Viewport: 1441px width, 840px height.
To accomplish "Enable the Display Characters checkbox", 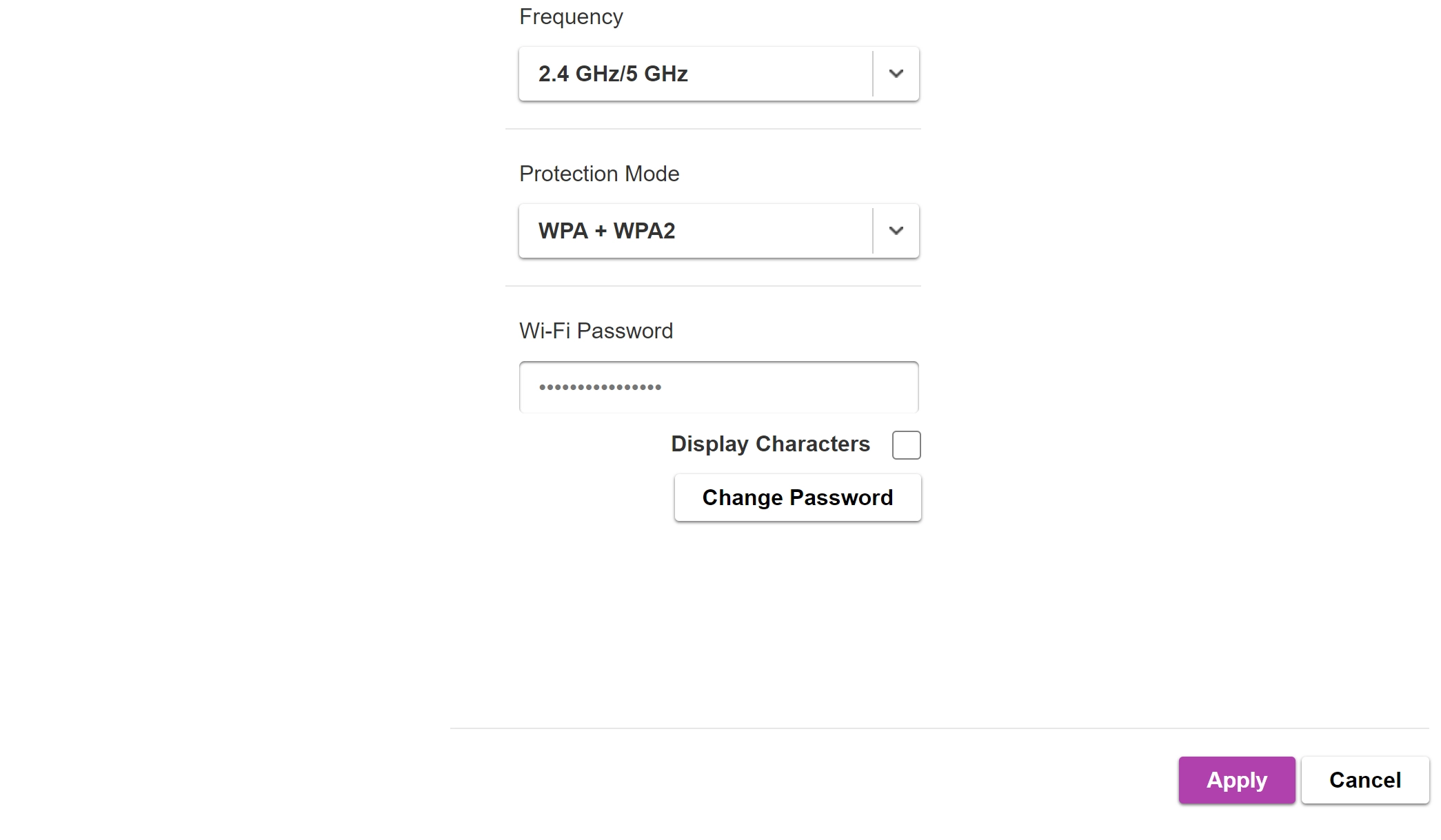I will coord(906,445).
